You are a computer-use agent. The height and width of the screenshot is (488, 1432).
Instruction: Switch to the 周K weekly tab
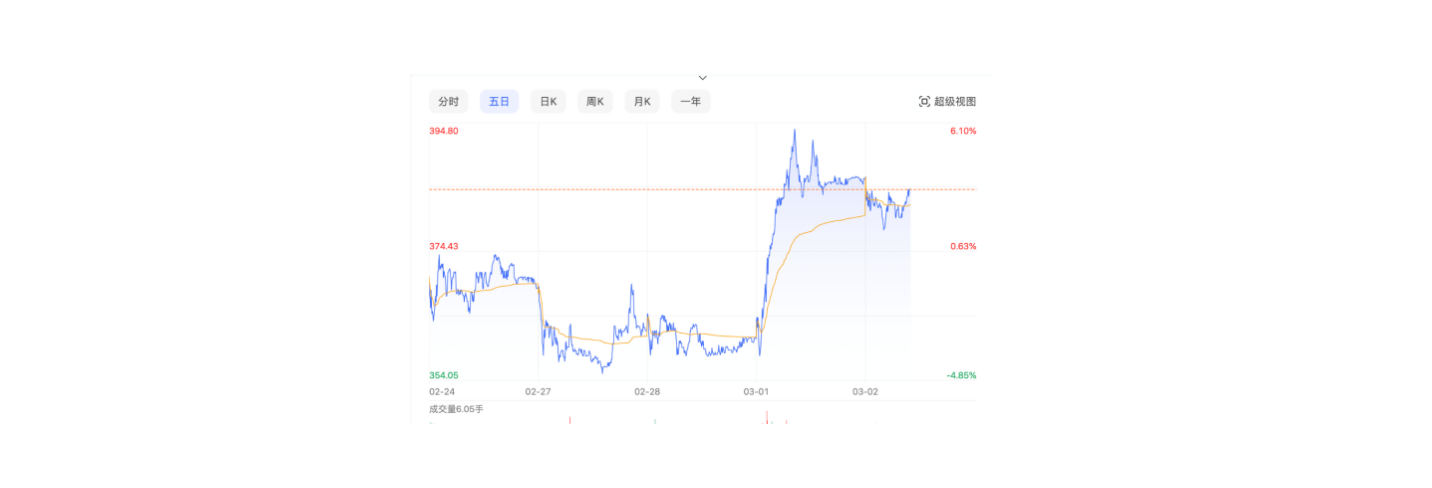click(595, 102)
